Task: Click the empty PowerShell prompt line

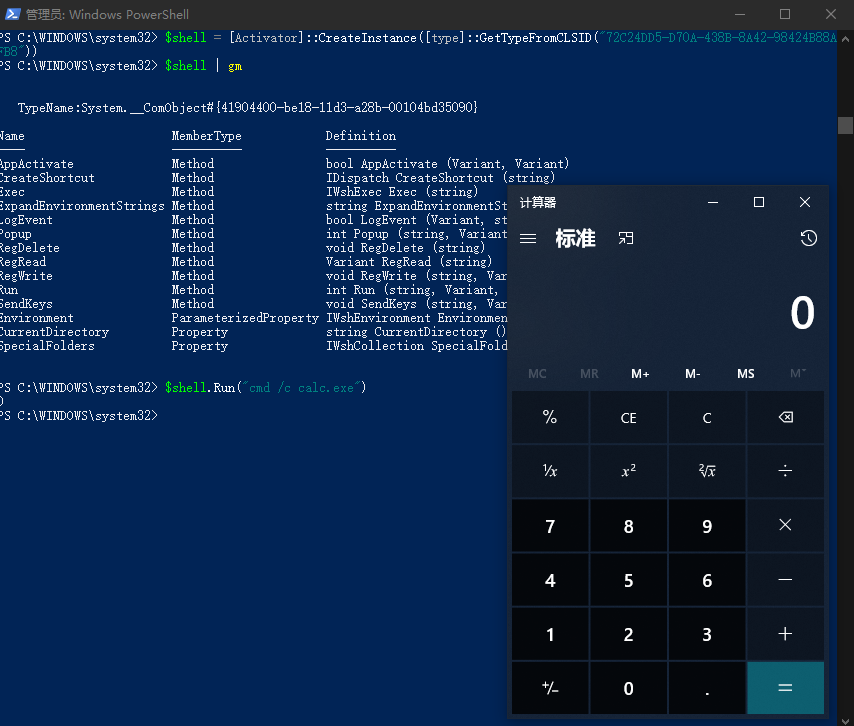Action: [x=79, y=416]
